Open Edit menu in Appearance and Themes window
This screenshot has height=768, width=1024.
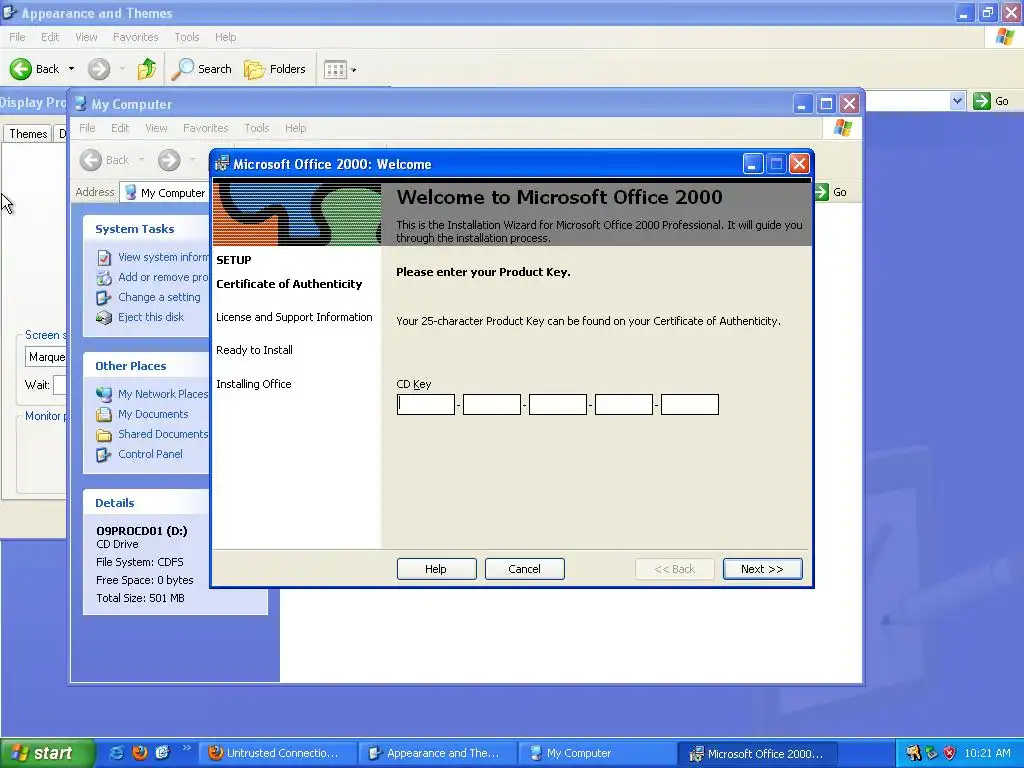[x=50, y=37]
